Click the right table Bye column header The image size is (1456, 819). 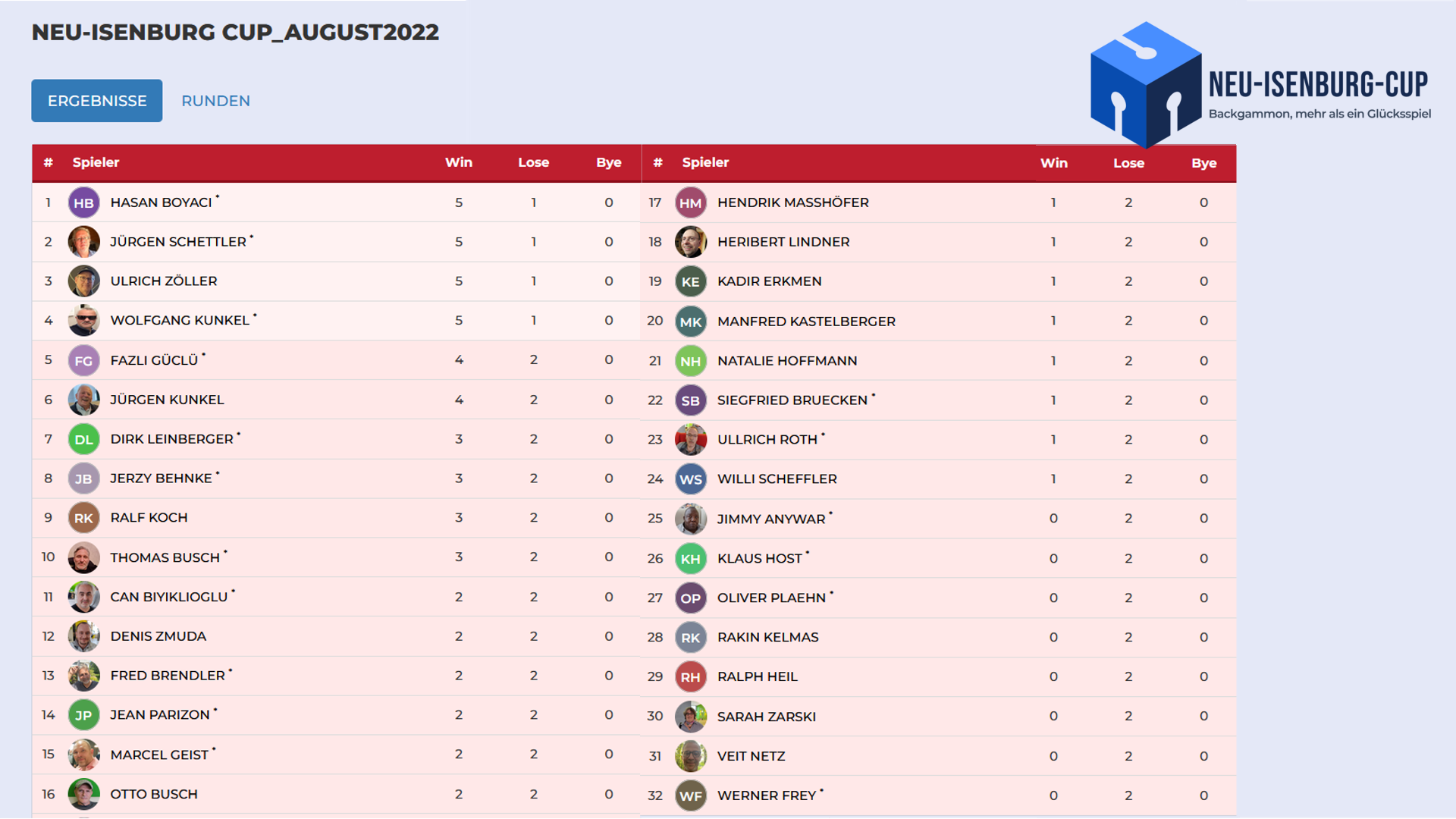pyautogui.click(x=1203, y=163)
